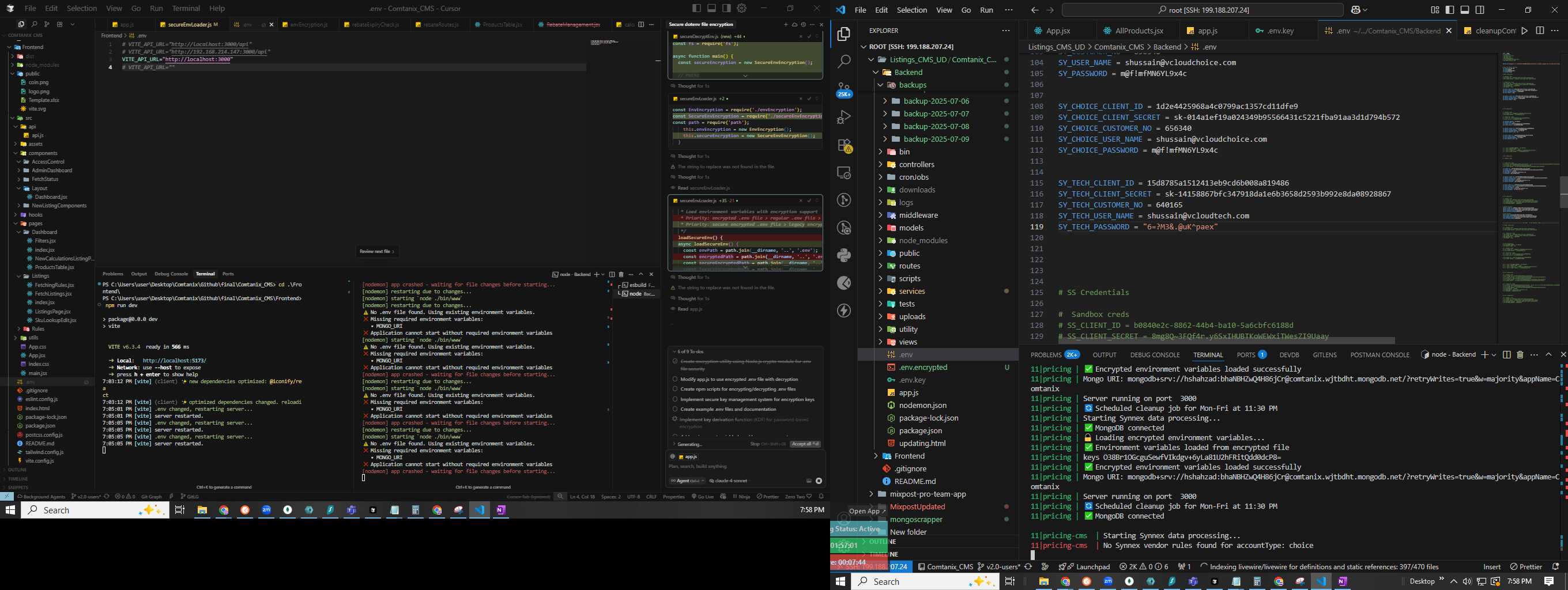Click VS Code command center search field
The width and height of the screenshot is (1568, 590).
click(1202, 10)
